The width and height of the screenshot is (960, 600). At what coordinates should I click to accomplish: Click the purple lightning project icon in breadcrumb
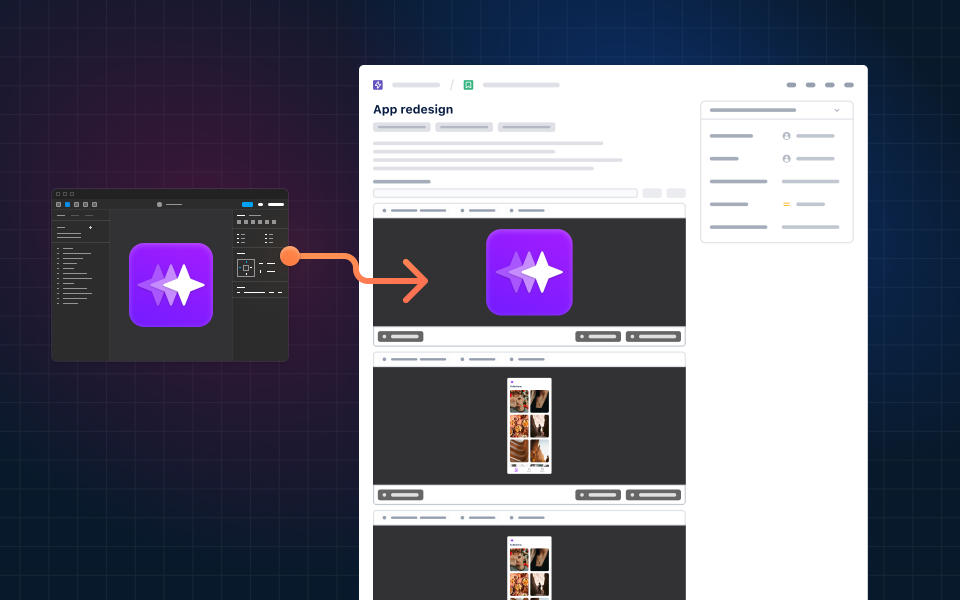[x=378, y=85]
